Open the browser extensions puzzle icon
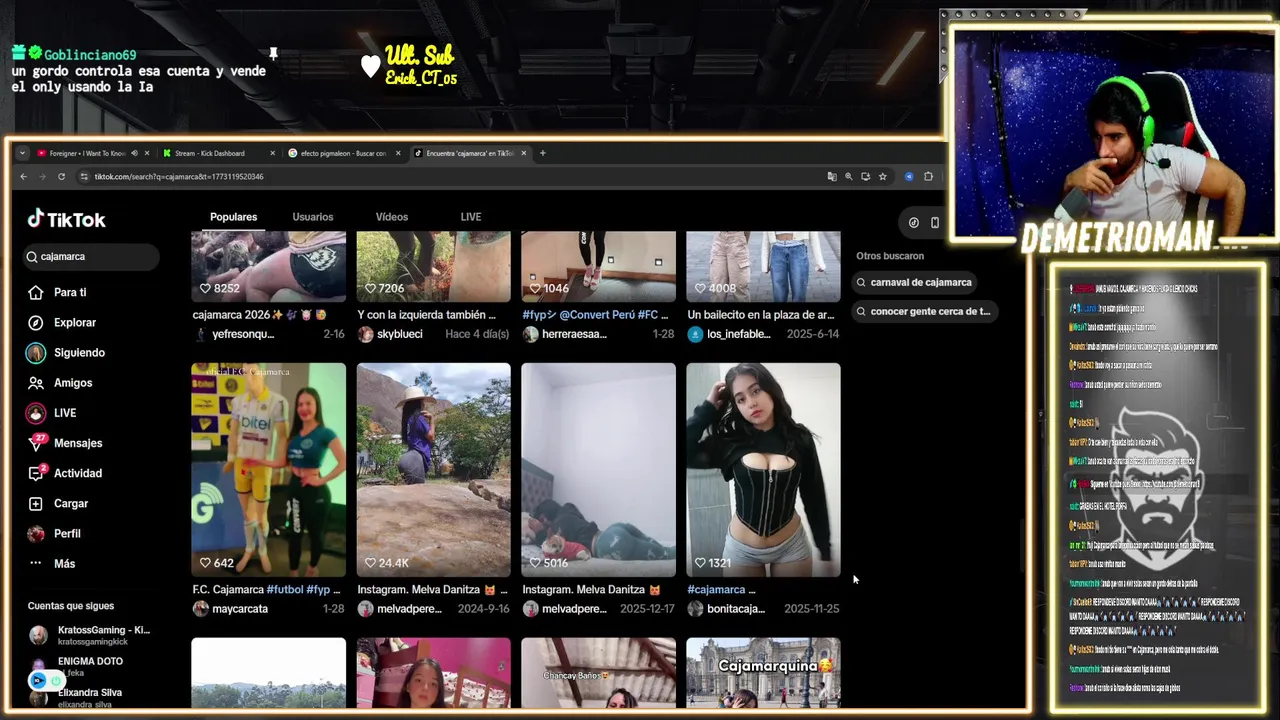This screenshot has width=1280, height=720. (928, 176)
